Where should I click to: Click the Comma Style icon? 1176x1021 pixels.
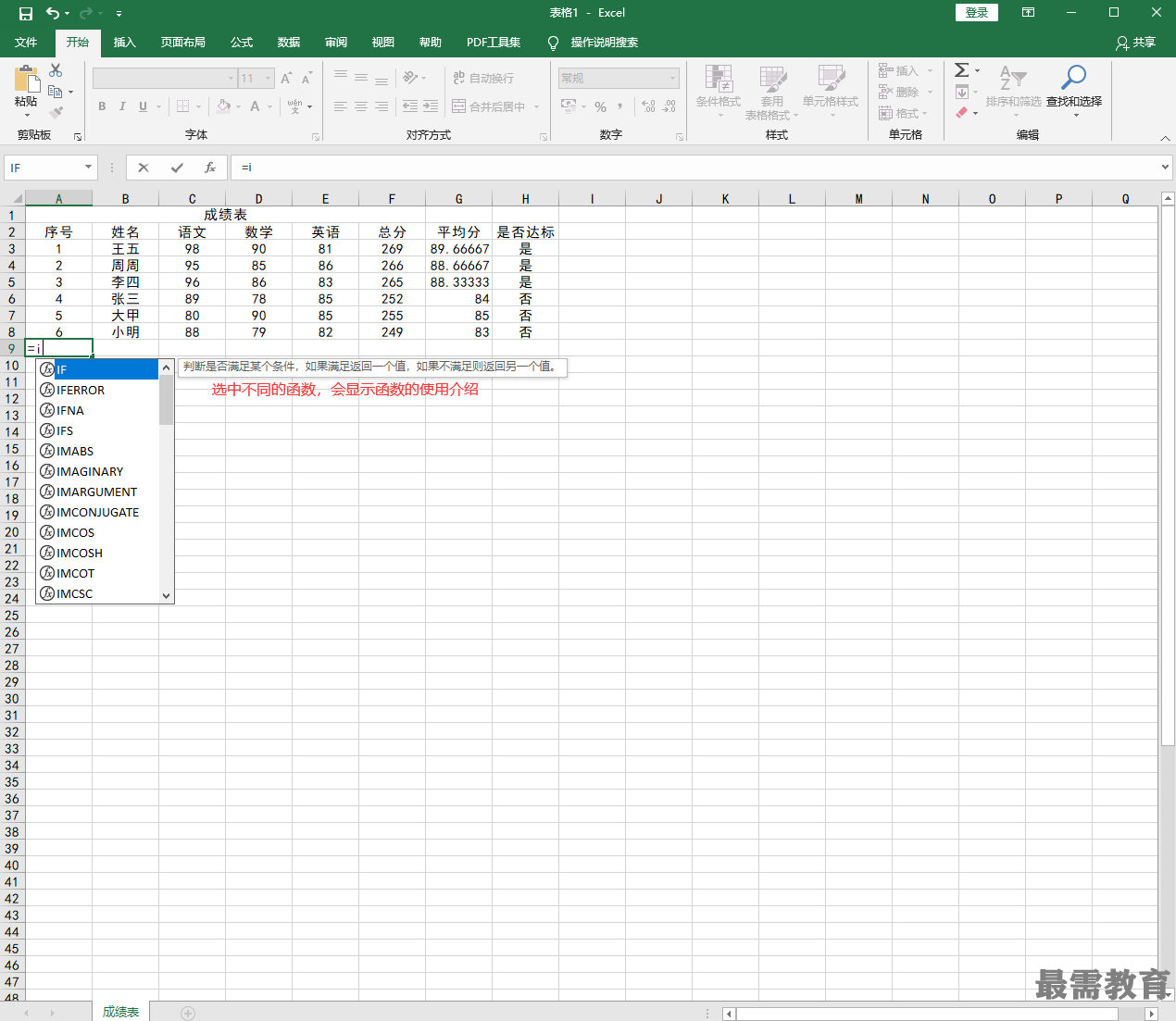tap(619, 106)
